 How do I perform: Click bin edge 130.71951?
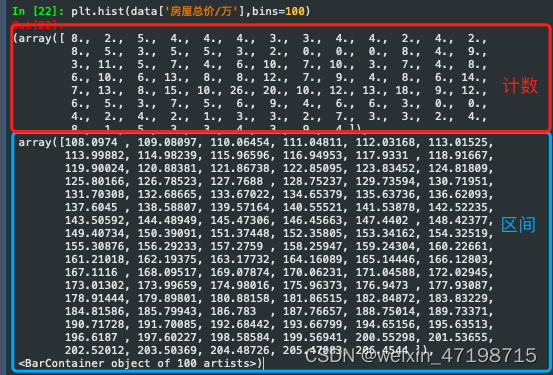[x=458, y=181]
